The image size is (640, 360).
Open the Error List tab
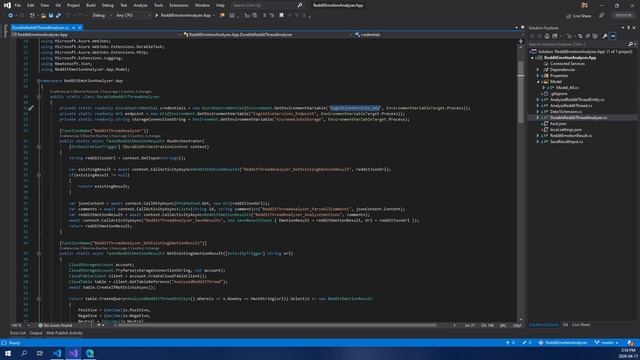click(18, 333)
